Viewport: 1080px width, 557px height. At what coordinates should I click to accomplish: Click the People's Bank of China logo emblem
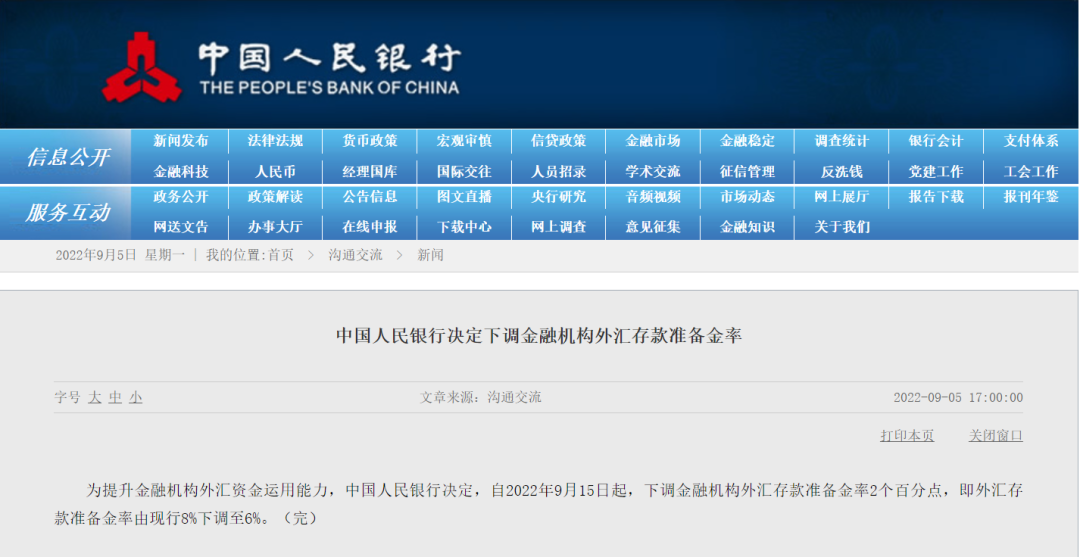click(x=142, y=67)
